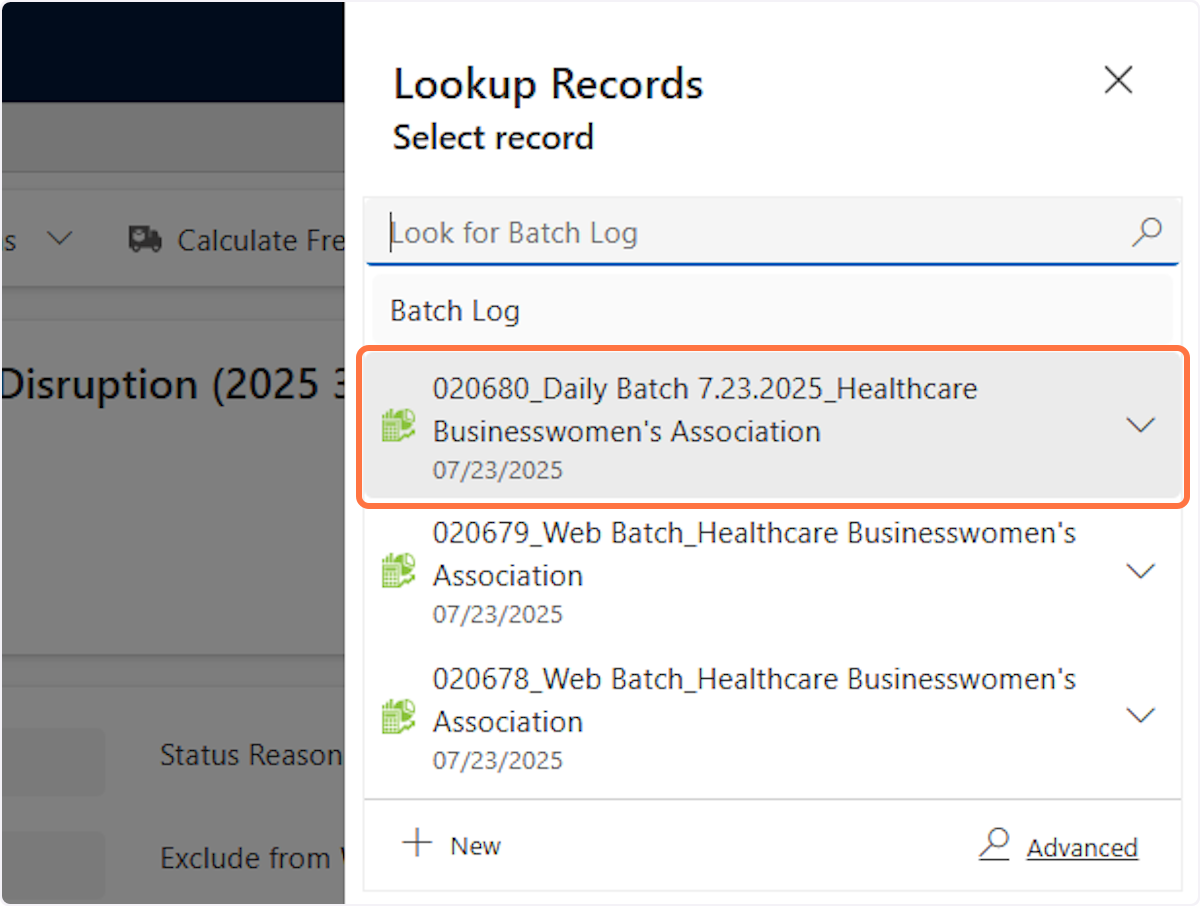
Task: Click the batch icon beside record 020680
Action: pos(399,427)
